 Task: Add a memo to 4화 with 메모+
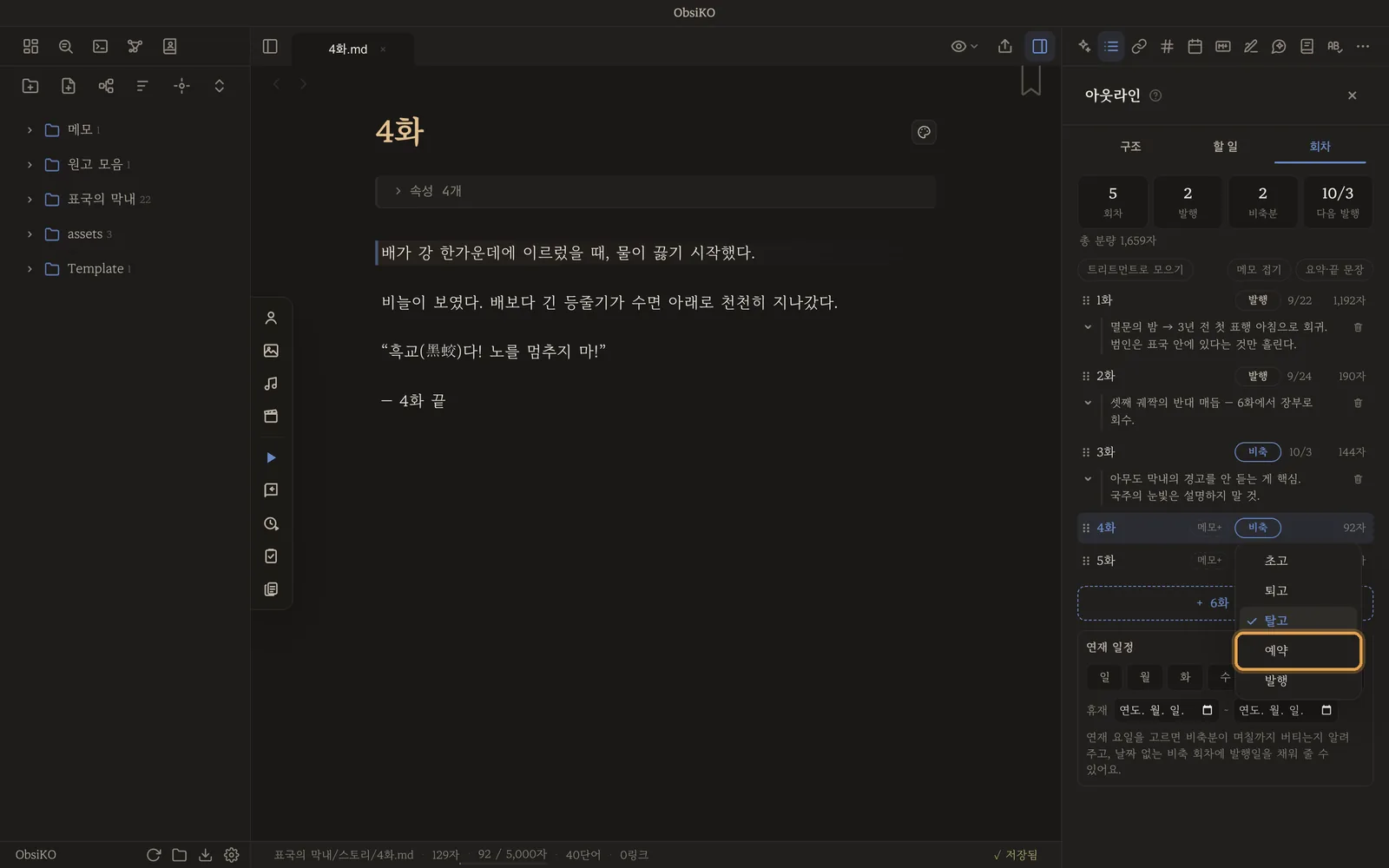pyautogui.click(x=1209, y=528)
